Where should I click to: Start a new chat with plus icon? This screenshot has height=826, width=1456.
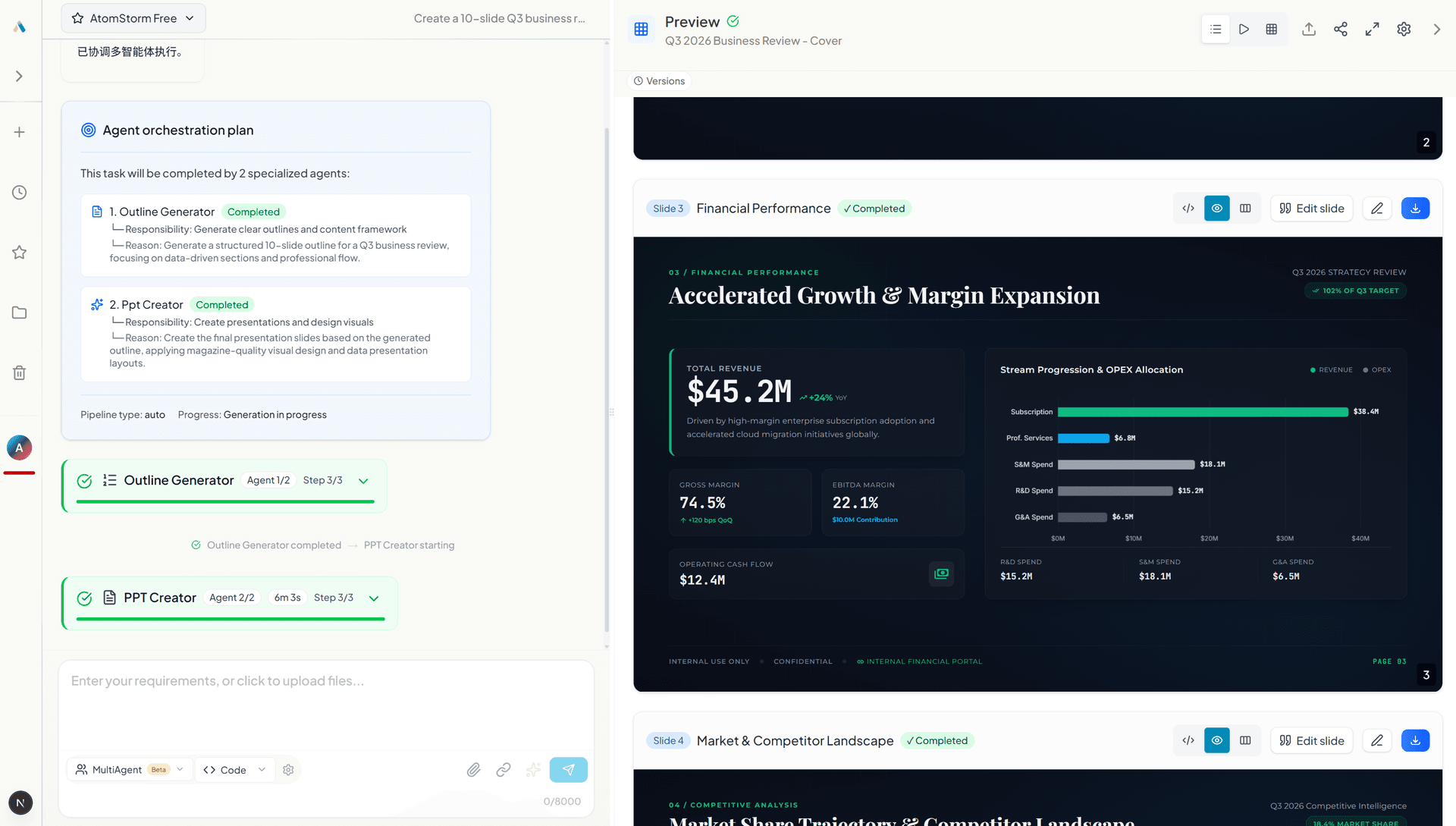pos(20,132)
